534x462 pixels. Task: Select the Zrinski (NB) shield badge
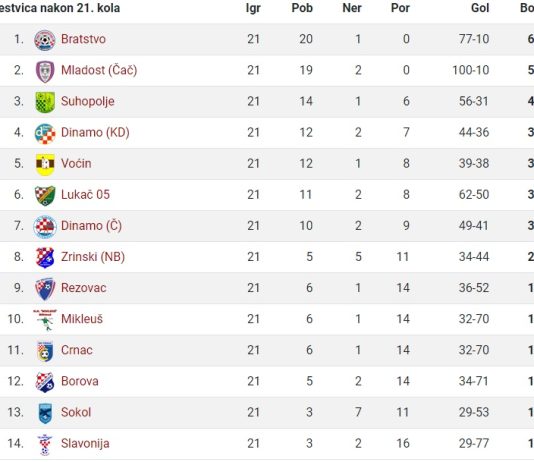click(x=45, y=257)
